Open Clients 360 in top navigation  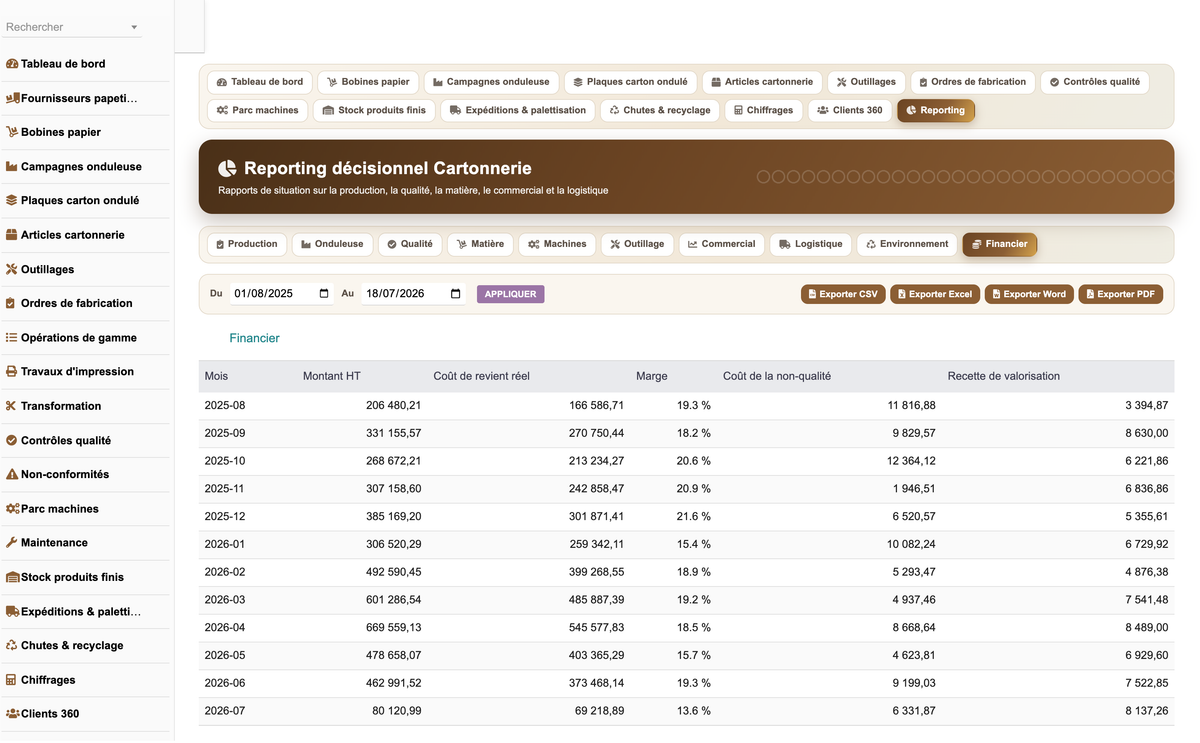pyautogui.click(x=850, y=110)
